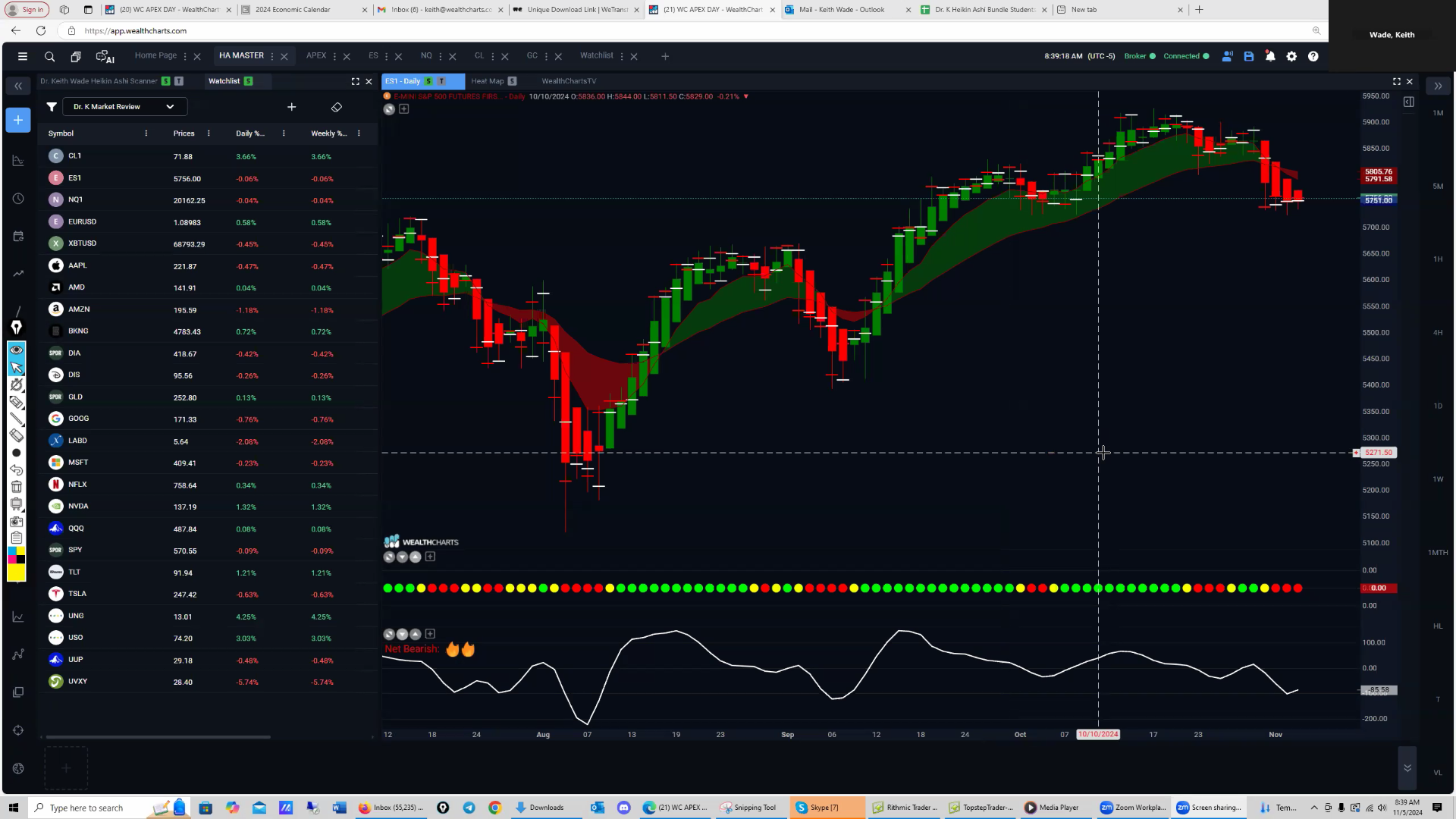Select the arrow cursor drawing tool

click(x=16, y=368)
